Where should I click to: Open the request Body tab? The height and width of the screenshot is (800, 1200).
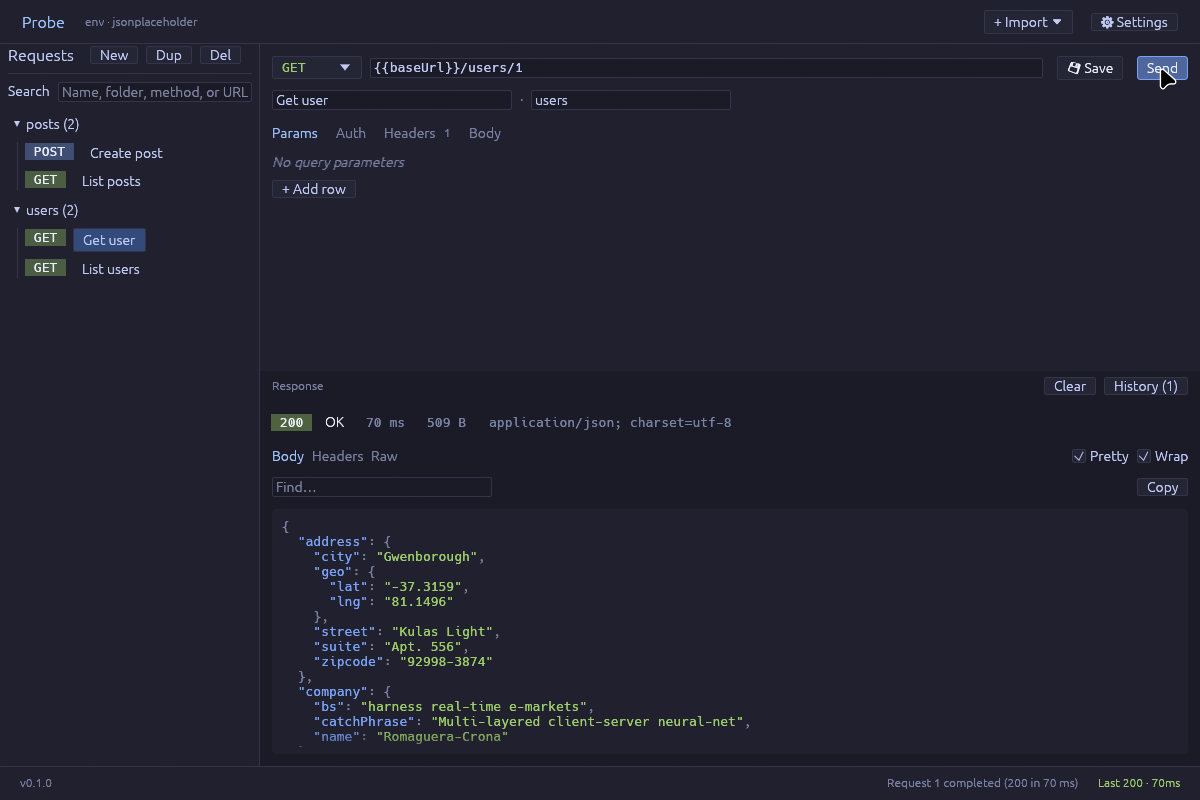pyautogui.click(x=485, y=133)
